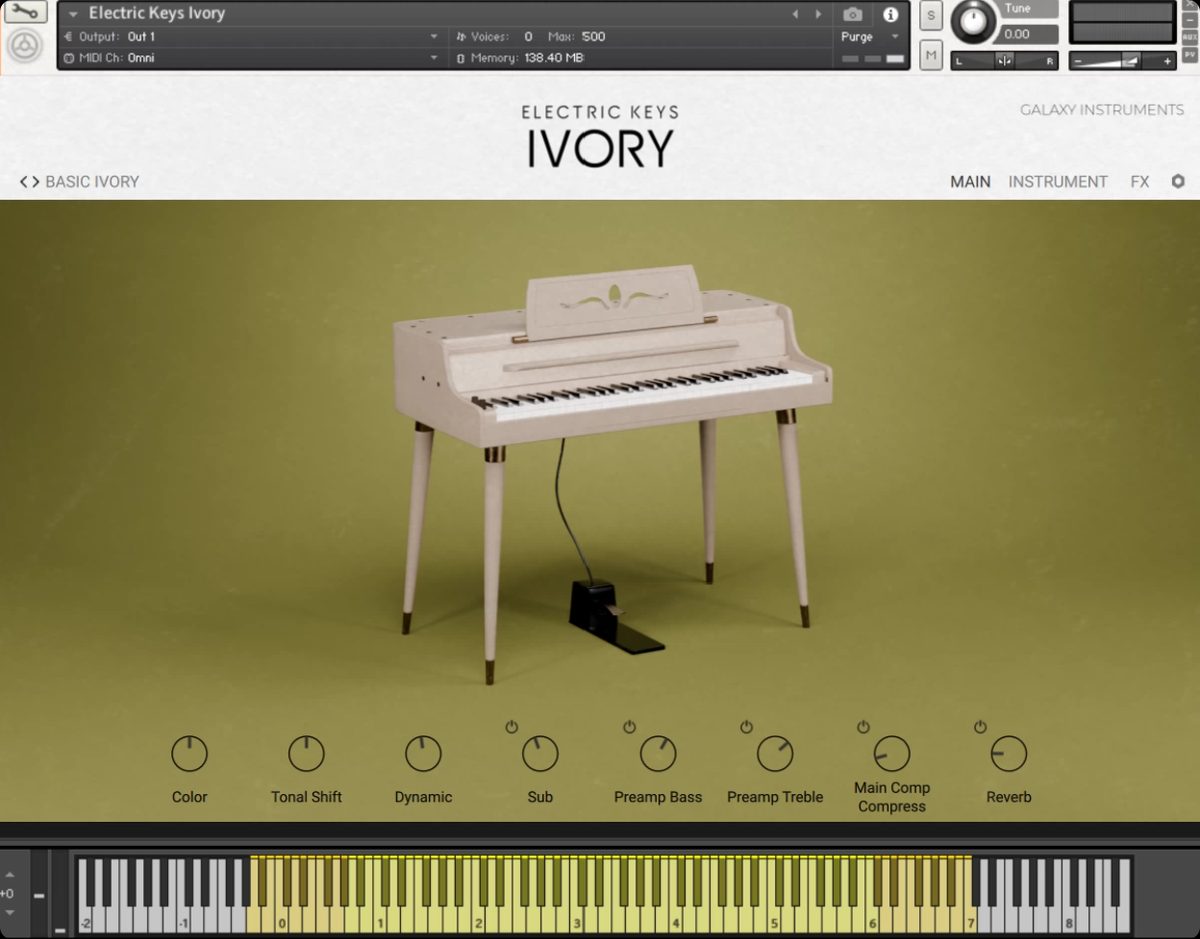Click the MIDI channel icon beside MIDI Ch
This screenshot has height=939, width=1200.
68,58
